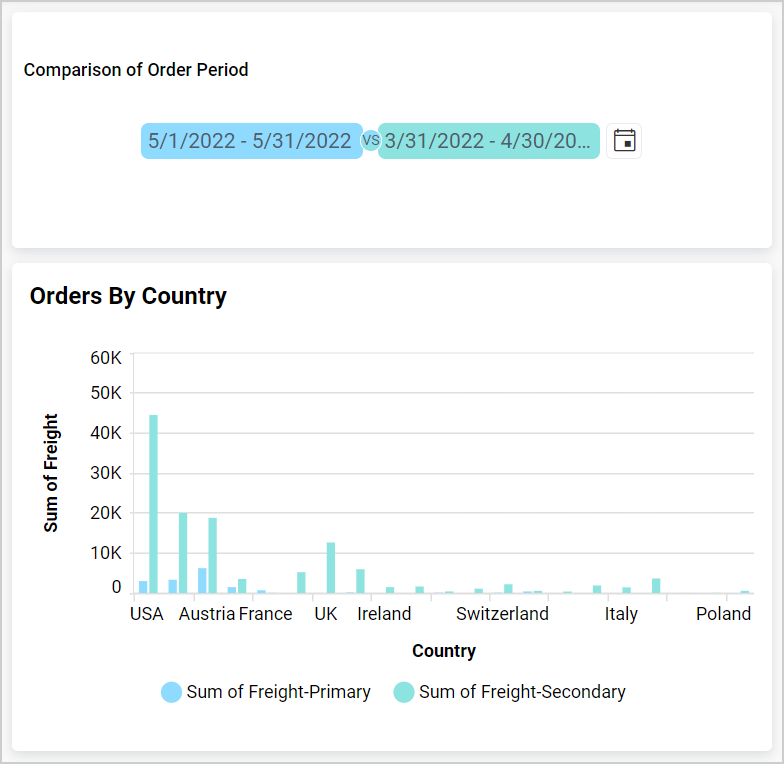This screenshot has width=784, height=764.
Task: Click the 'Country' x-axis title
Action: (x=444, y=651)
